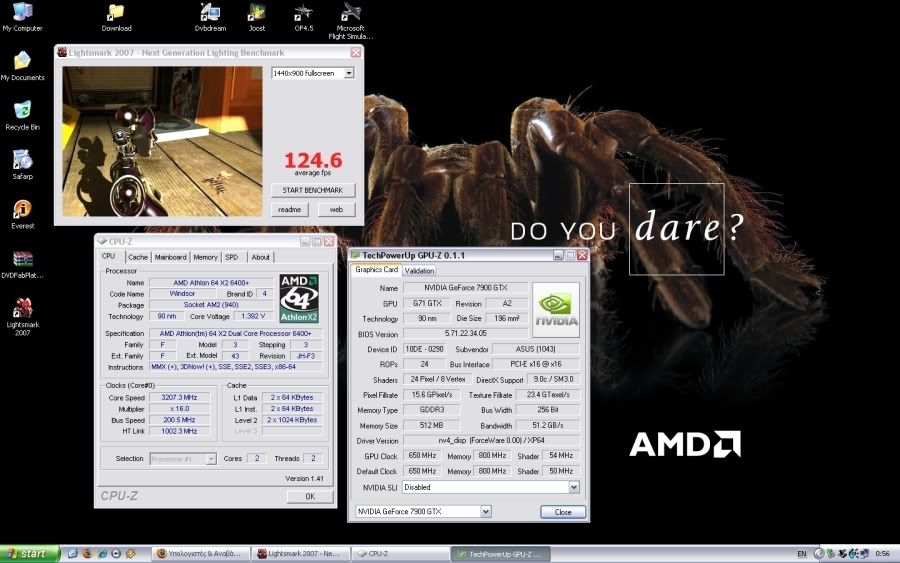Switch to Lightsmark 2007 taskbar button

pyautogui.click(x=300, y=554)
